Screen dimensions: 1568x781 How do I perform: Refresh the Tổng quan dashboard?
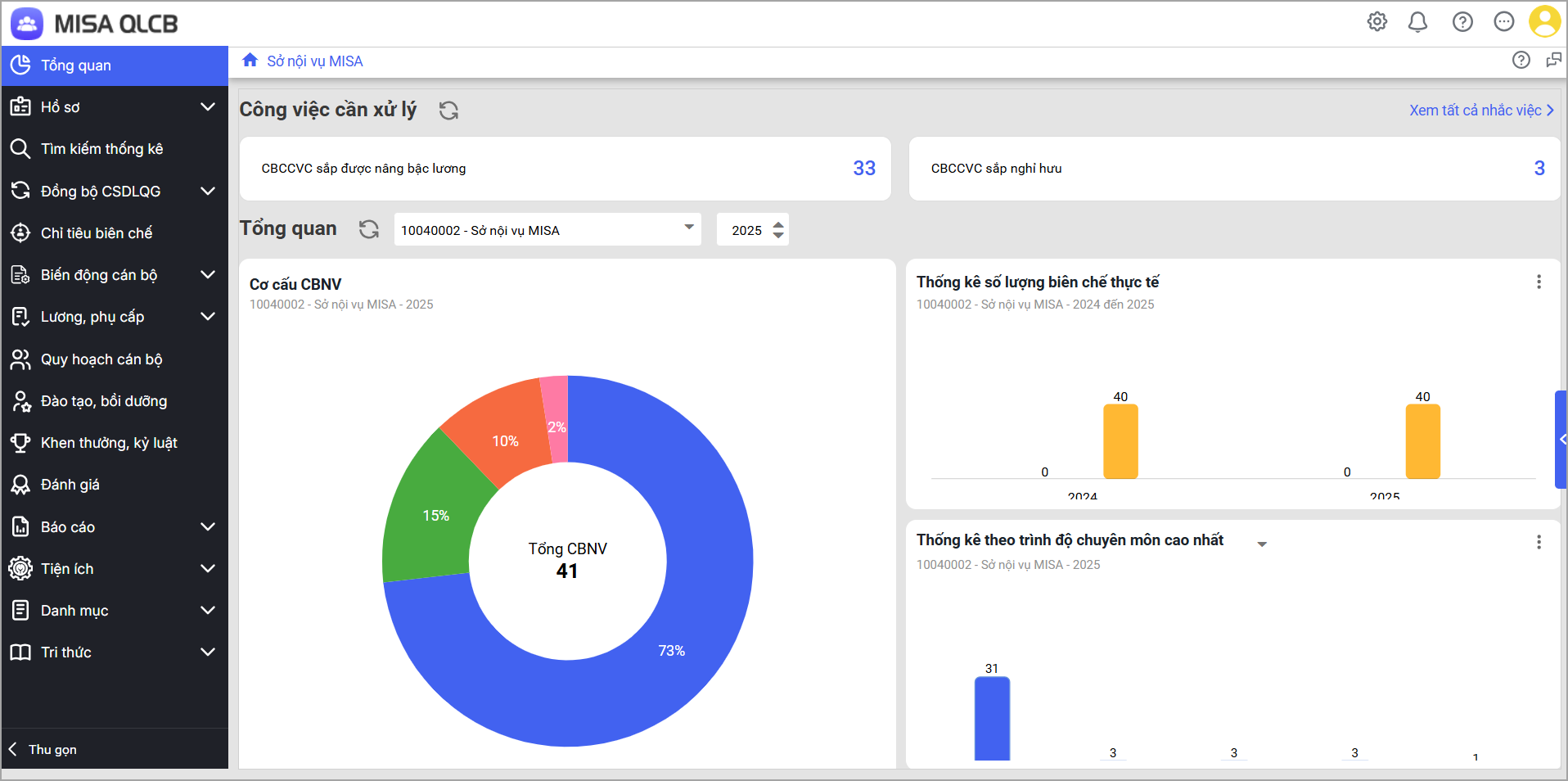pyautogui.click(x=369, y=229)
